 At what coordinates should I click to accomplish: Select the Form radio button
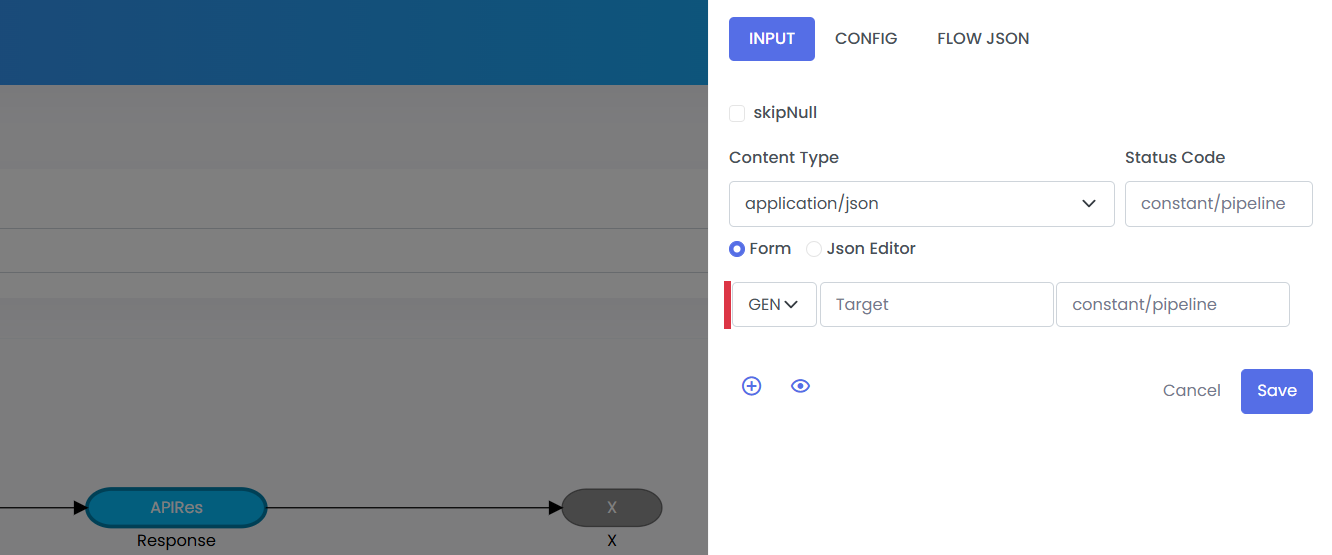(x=737, y=249)
